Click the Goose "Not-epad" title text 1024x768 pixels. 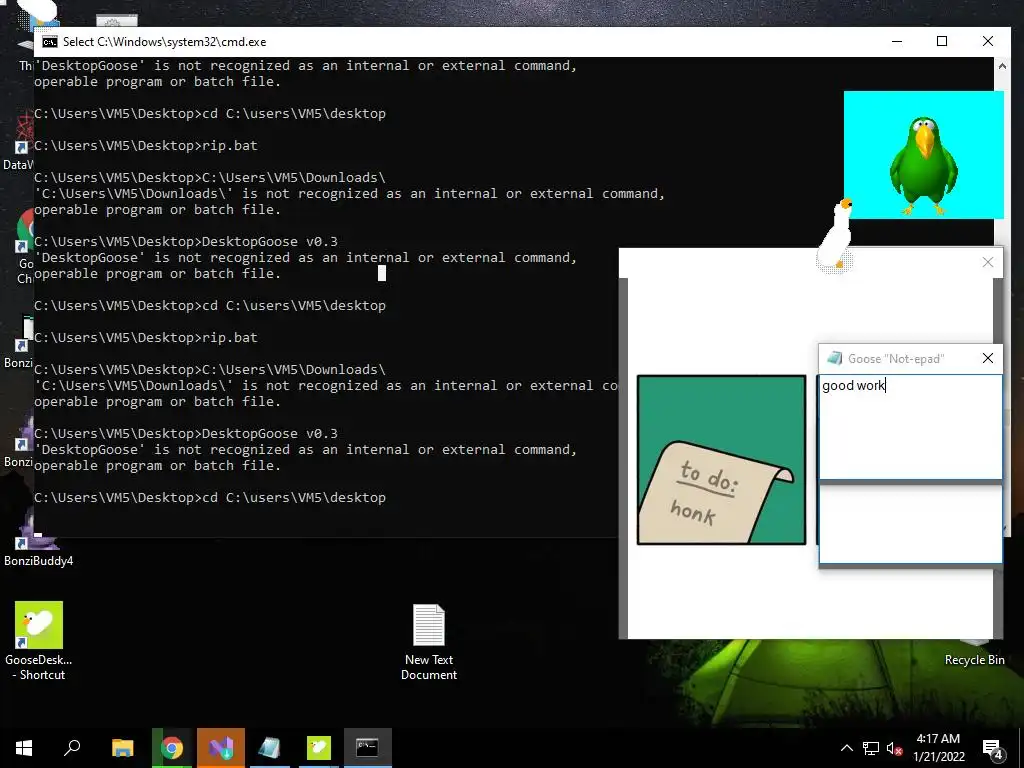(x=895, y=359)
